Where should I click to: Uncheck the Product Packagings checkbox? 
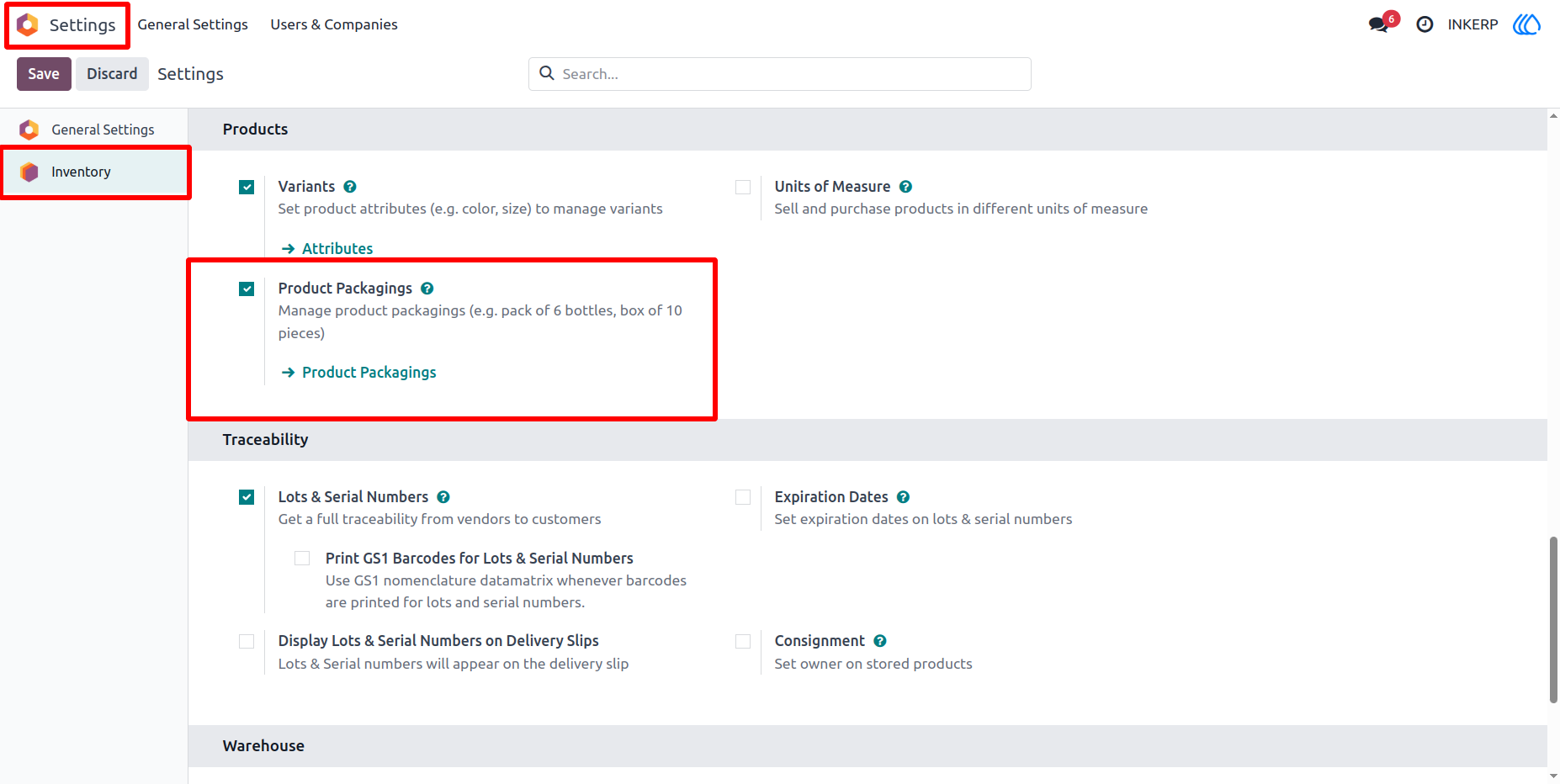(247, 289)
